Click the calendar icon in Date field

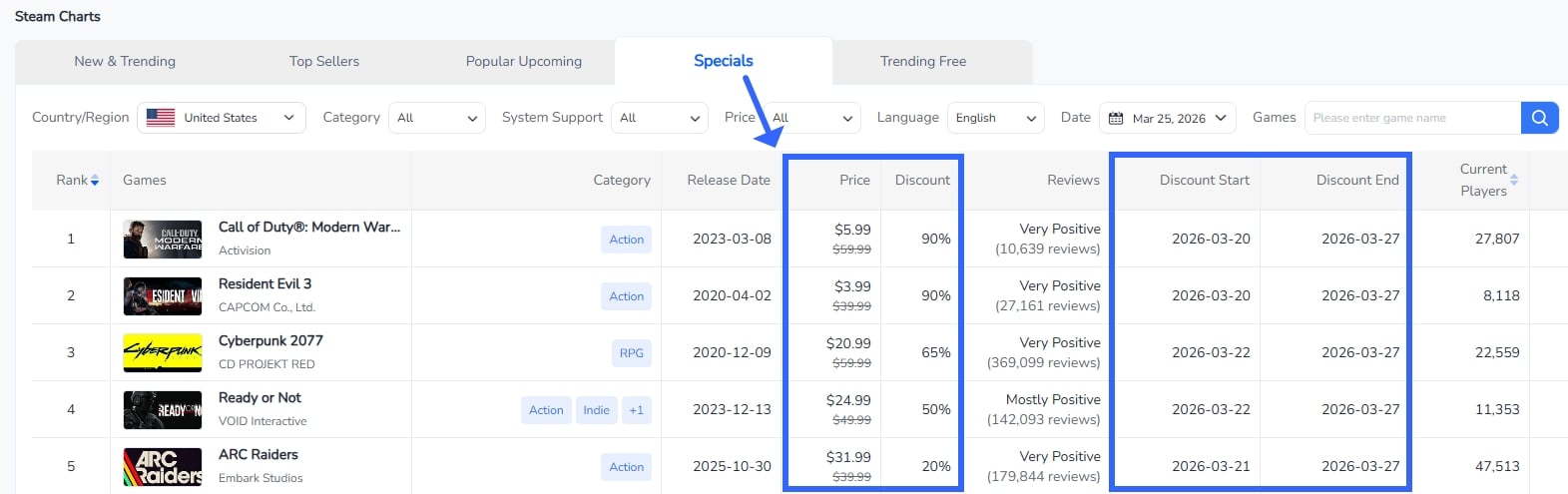1116,118
